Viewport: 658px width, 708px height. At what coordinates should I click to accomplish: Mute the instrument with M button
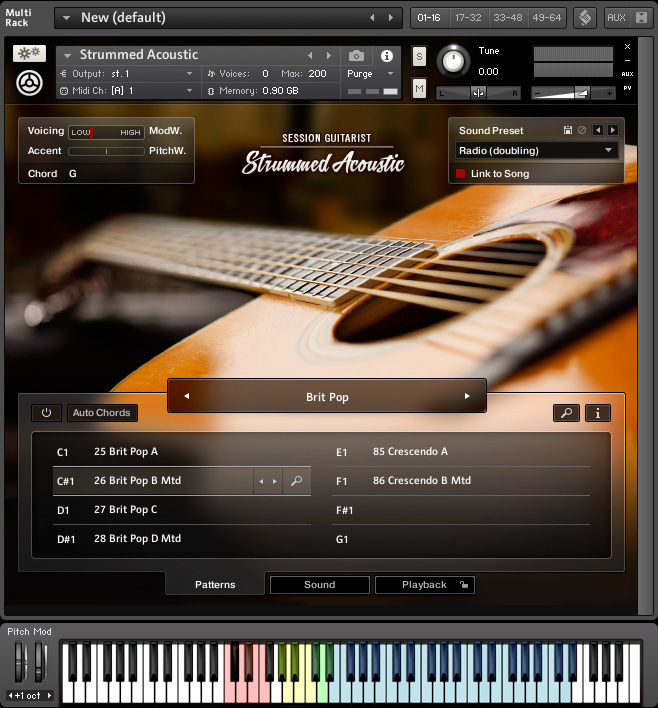point(419,90)
